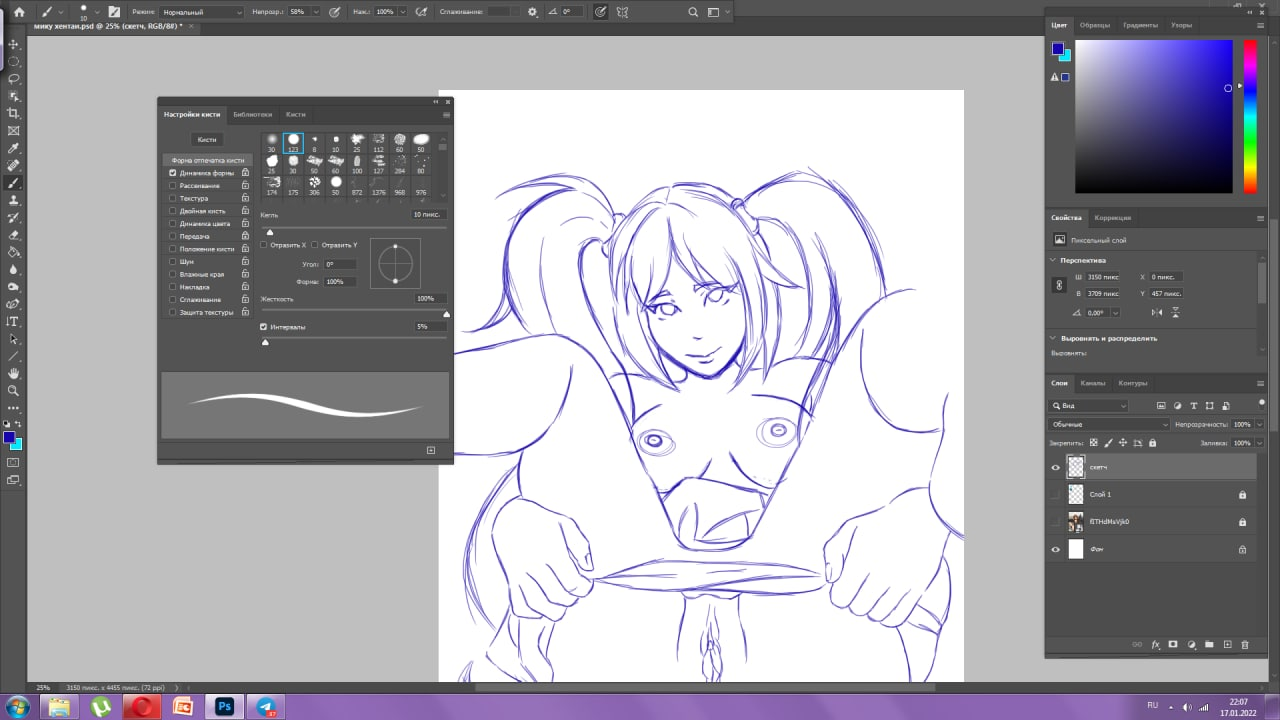Switch to the Коррекция tab

[1113, 218]
